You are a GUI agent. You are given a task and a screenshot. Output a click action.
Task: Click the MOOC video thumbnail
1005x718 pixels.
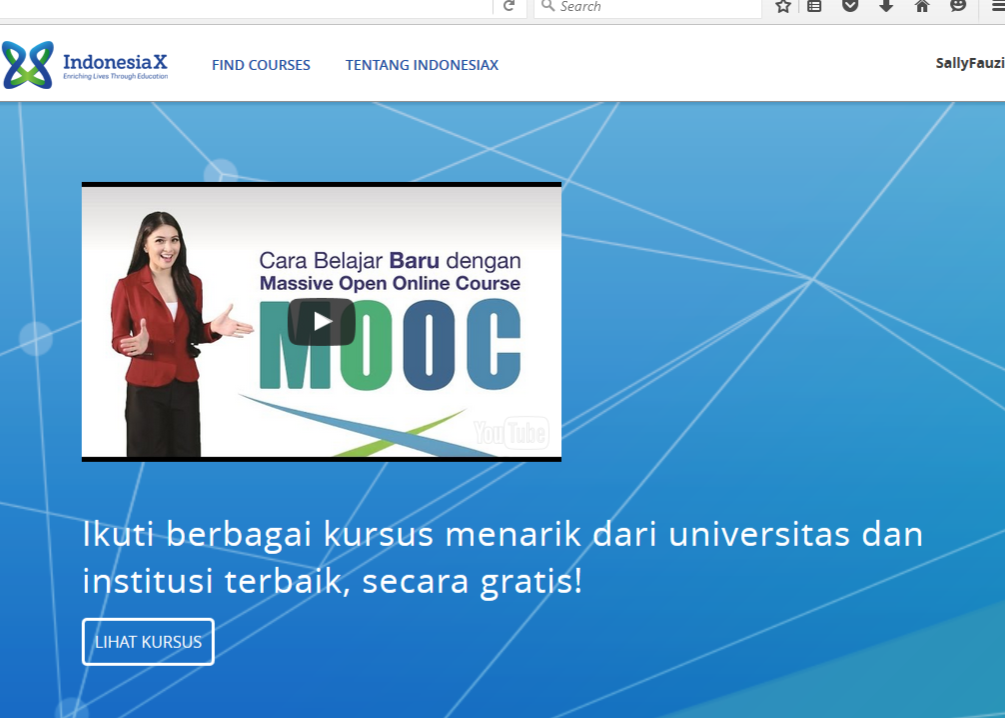(322, 322)
